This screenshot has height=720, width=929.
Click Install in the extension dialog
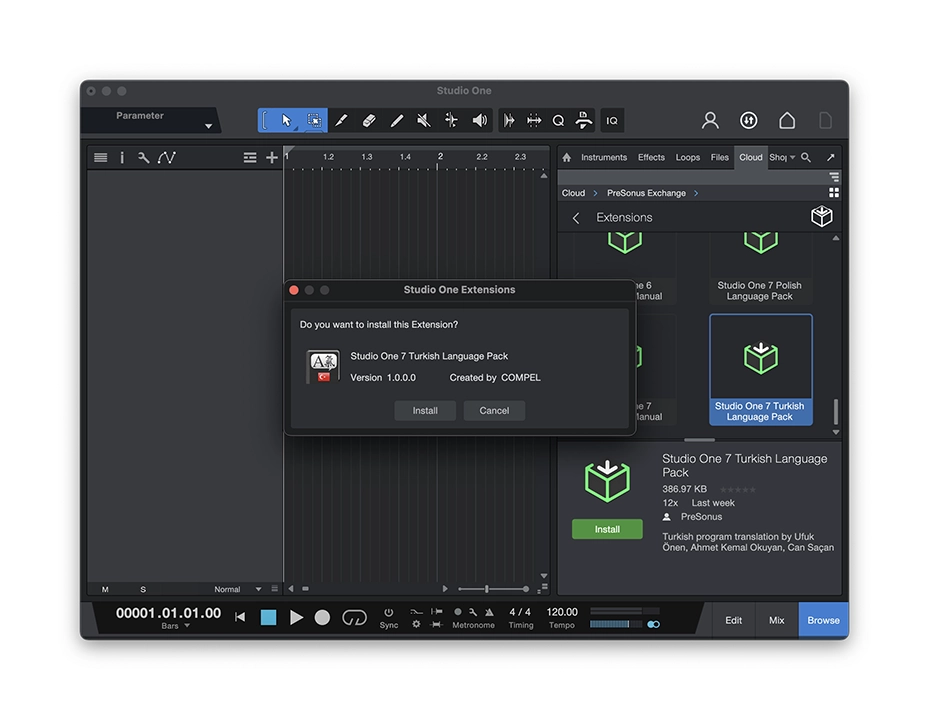[x=425, y=410]
